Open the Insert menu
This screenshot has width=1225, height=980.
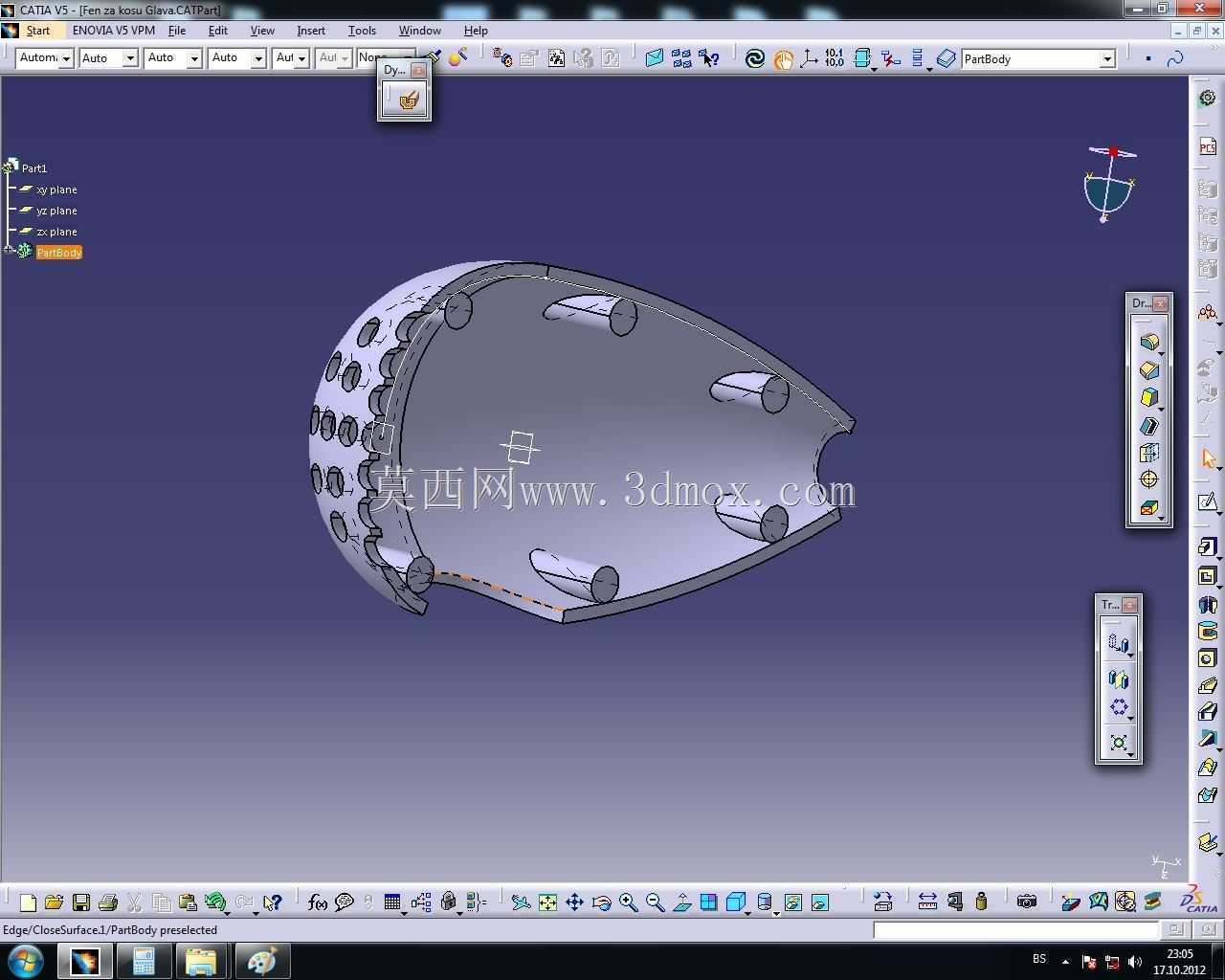point(311,30)
